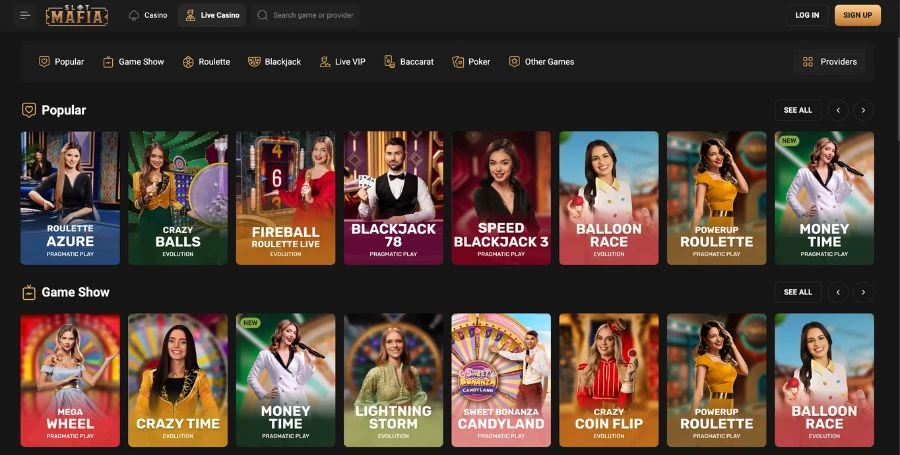The height and width of the screenshot is (455, 900).
Task: Click the Providers grid icon
Action: coord(808,62)
